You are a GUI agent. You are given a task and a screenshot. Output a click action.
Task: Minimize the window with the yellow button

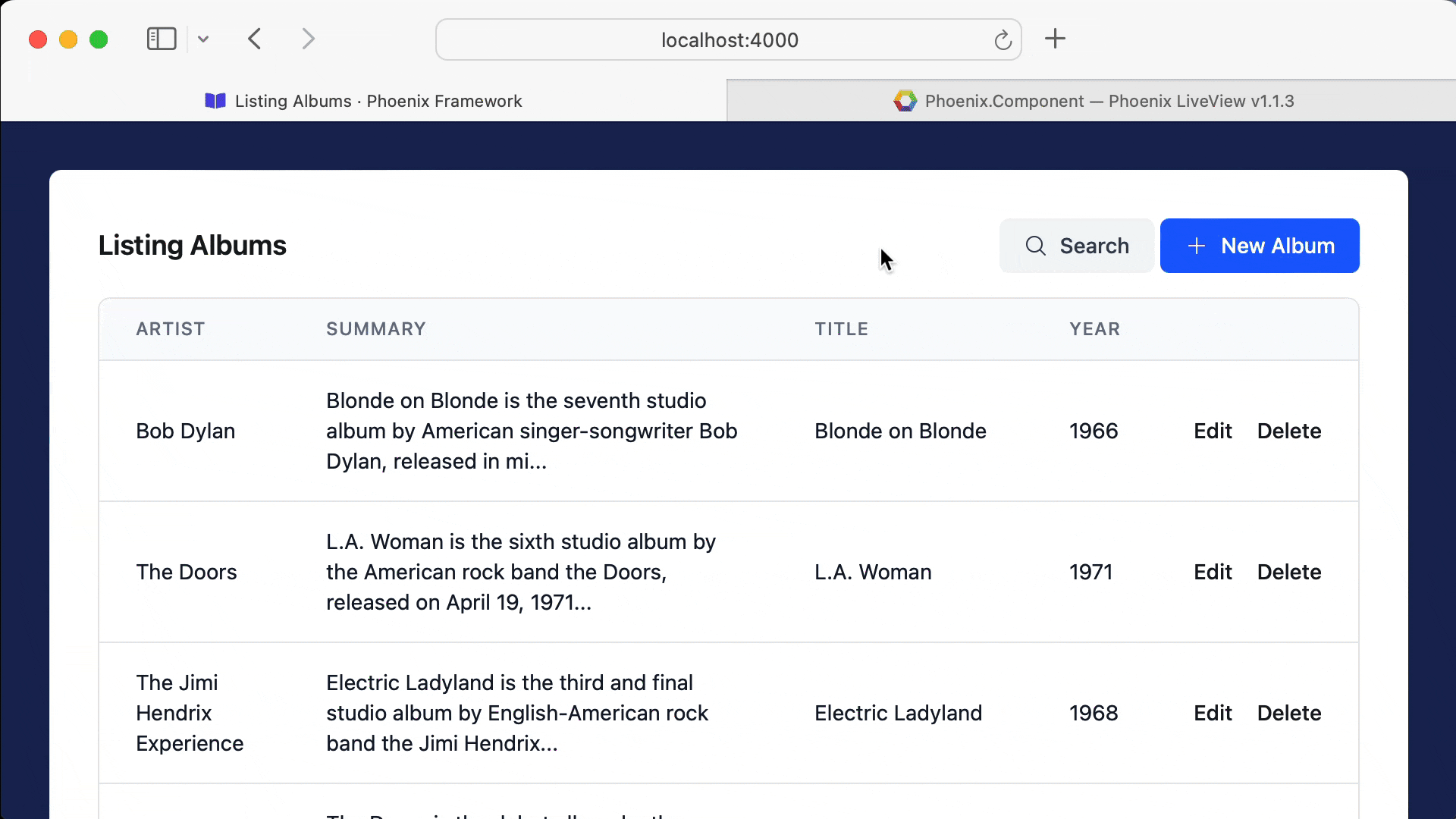tap(68, 39)
